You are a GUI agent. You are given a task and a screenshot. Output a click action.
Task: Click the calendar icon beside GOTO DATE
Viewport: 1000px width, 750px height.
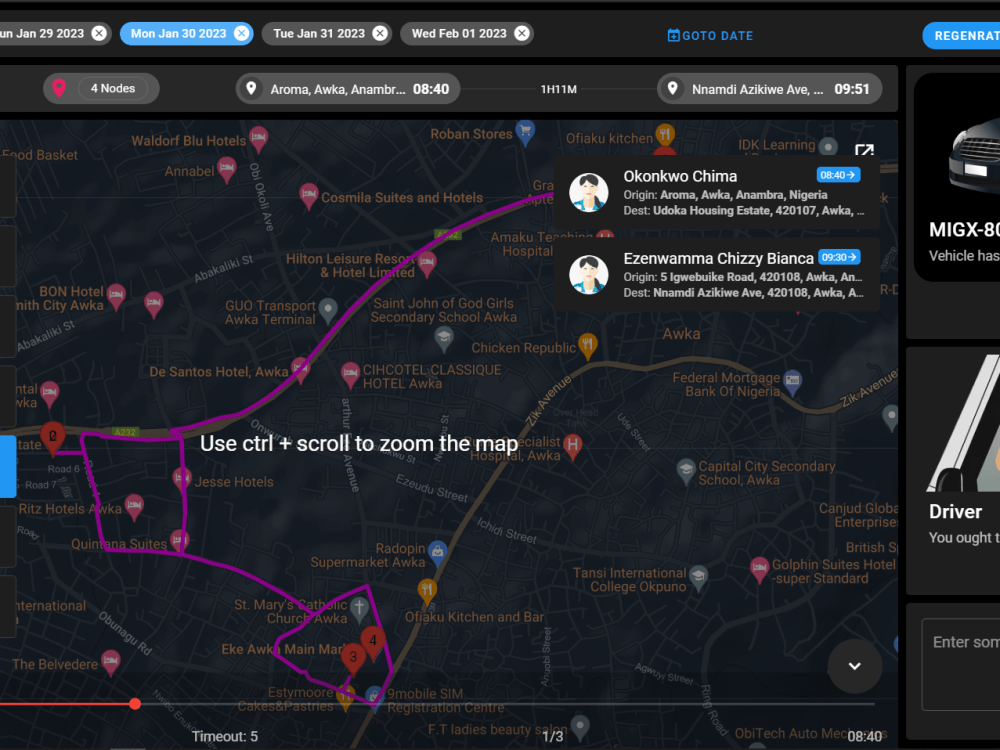point(673,35)
